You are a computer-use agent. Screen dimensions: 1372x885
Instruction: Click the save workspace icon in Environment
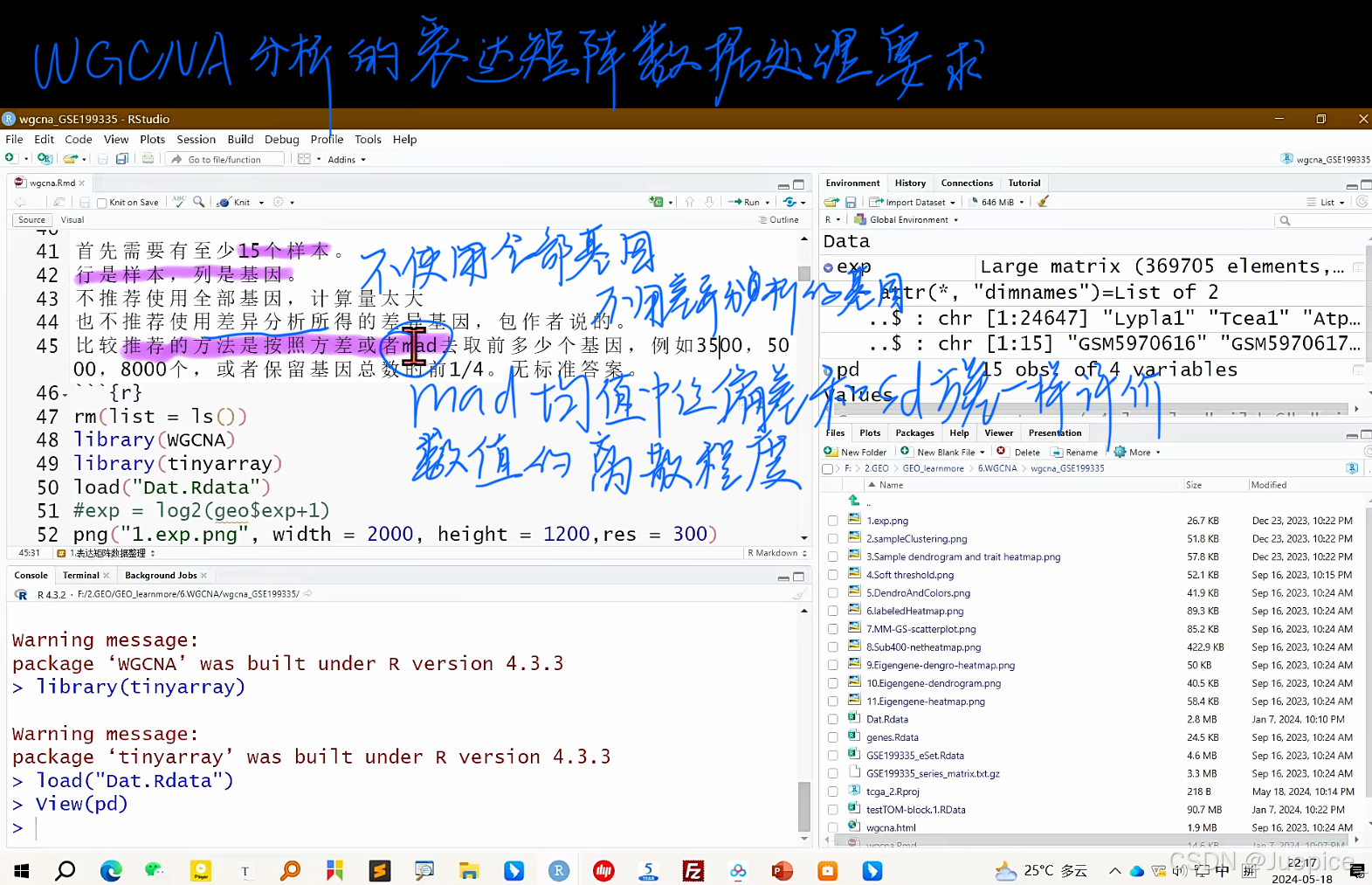(x=851, y=202)
